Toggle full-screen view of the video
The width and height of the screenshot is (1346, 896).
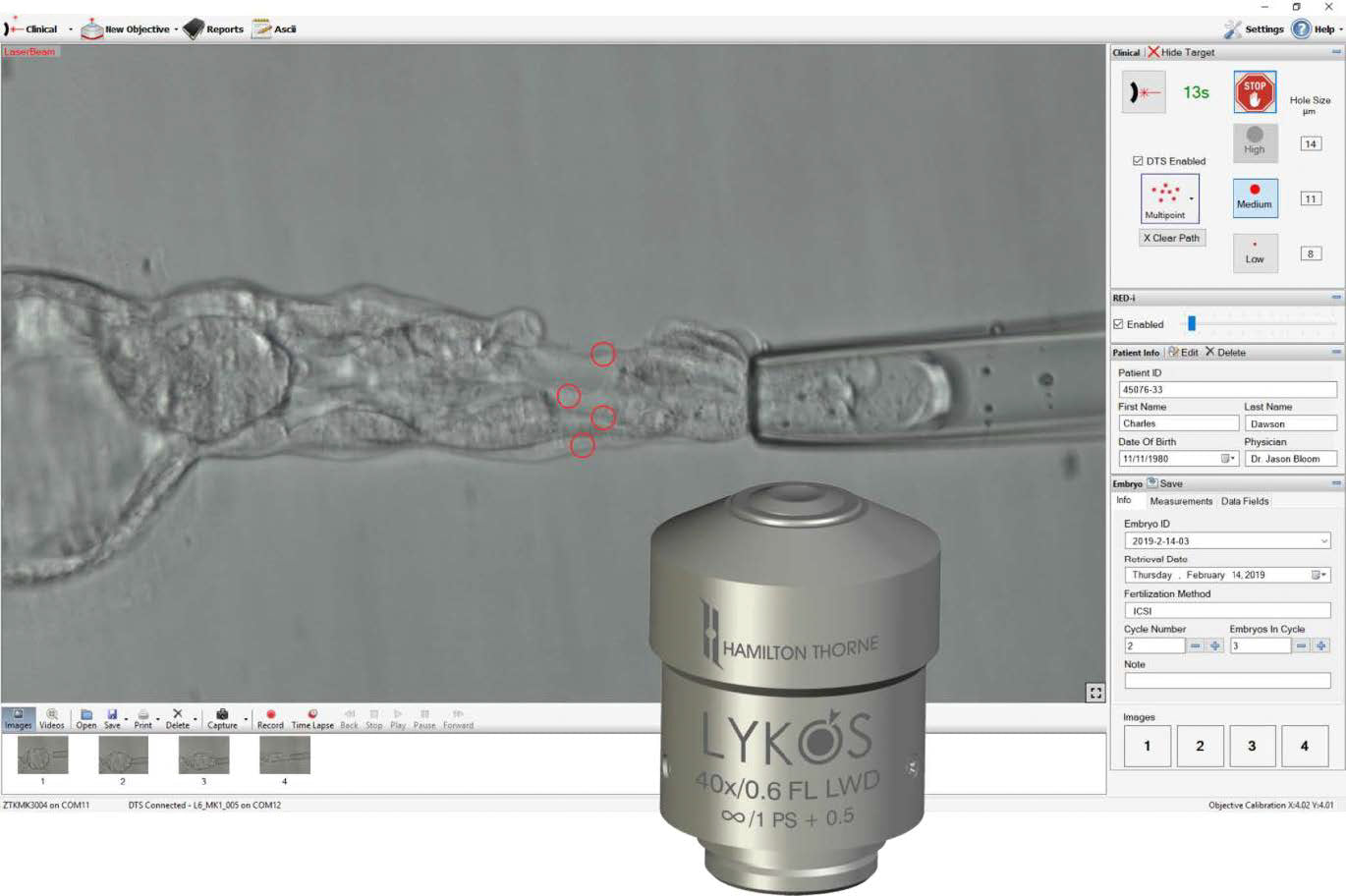click(1095, 693)
